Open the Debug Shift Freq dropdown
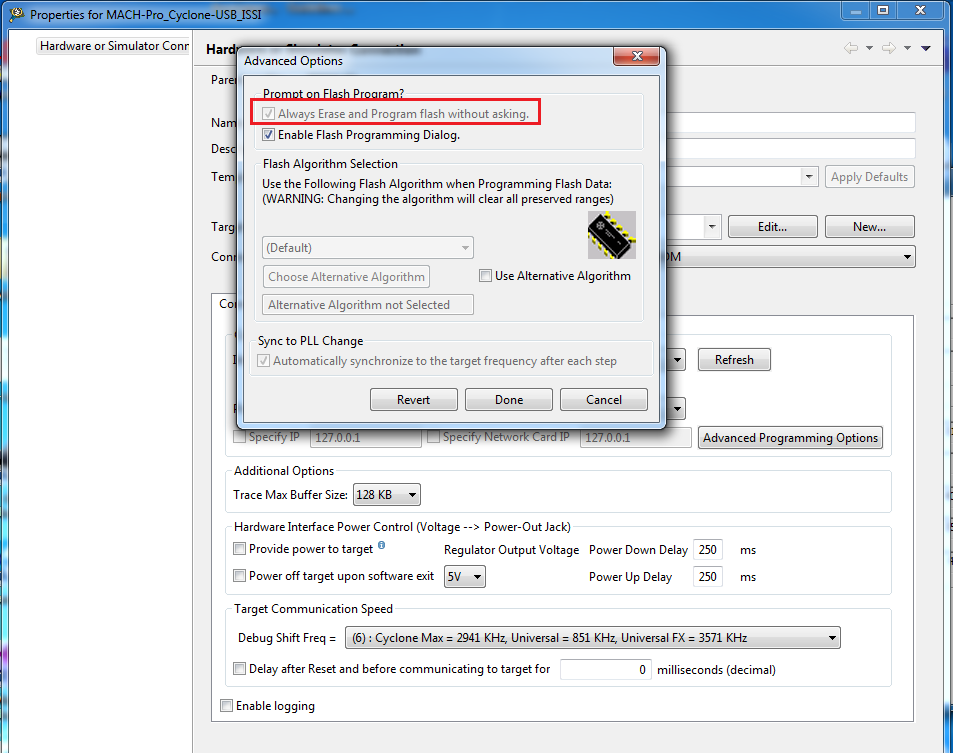Image resolution: width=953 pixels, height=753 pixels. click(x=831, y=637)
